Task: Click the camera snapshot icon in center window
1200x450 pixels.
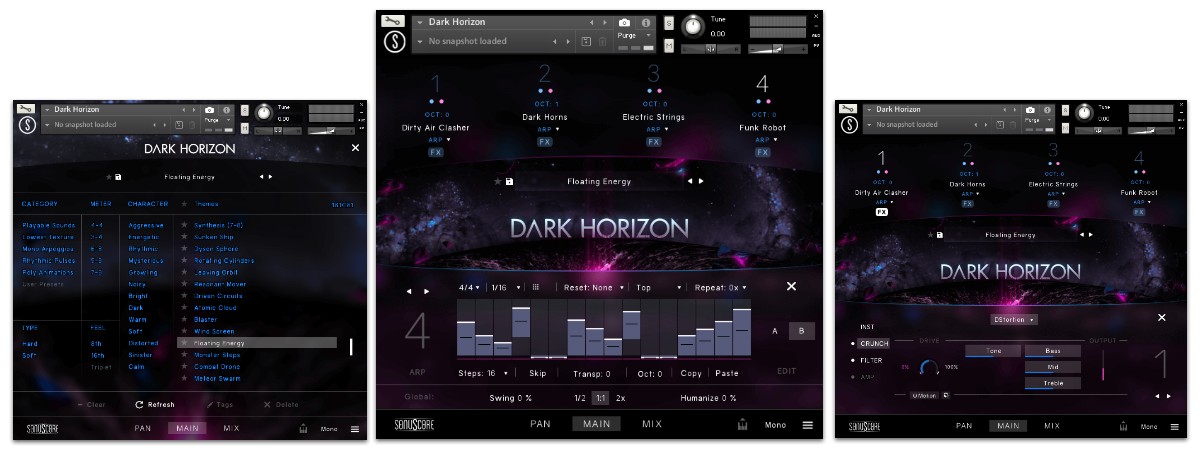Action: [x=624, y=22]
